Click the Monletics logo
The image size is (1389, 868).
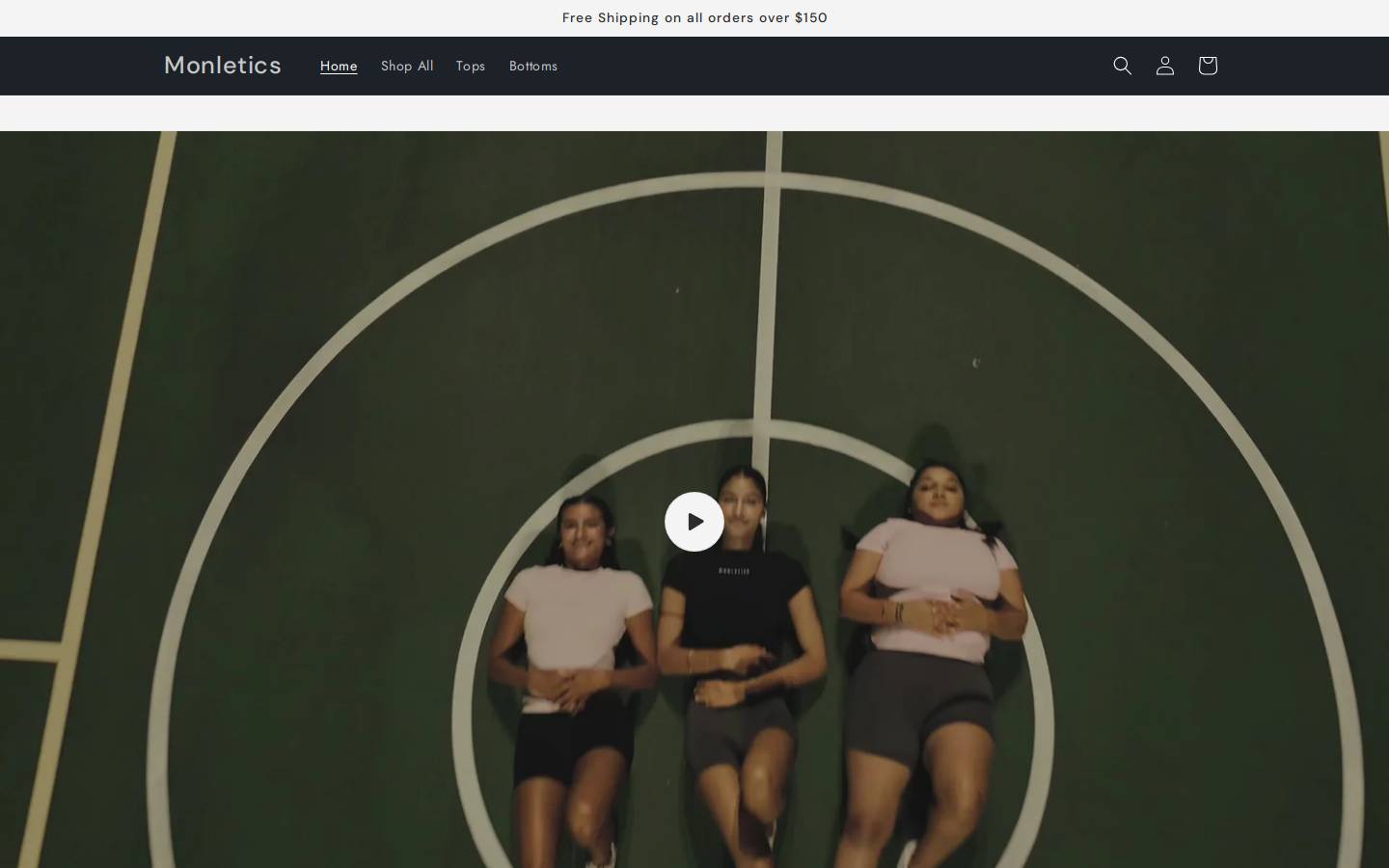click(x=223, y=66)
